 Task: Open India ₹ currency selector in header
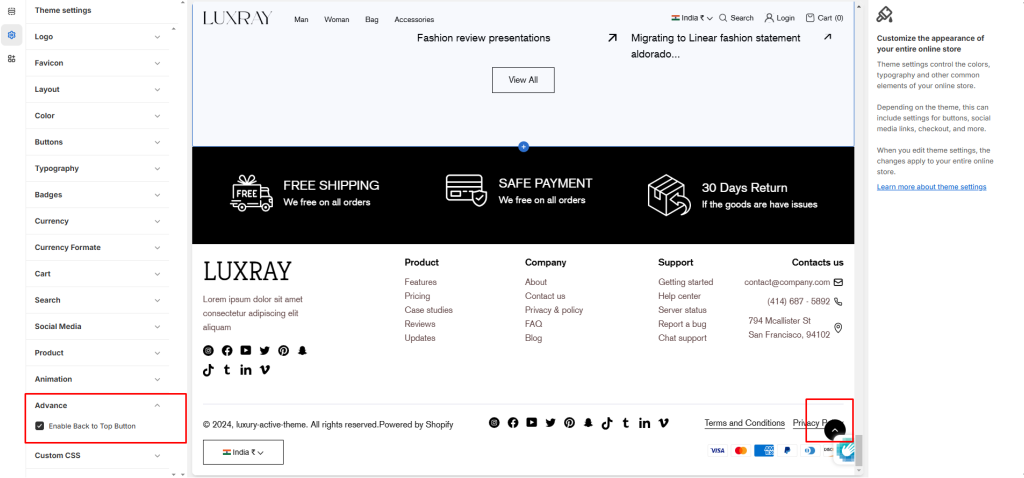tap(692, 18)
